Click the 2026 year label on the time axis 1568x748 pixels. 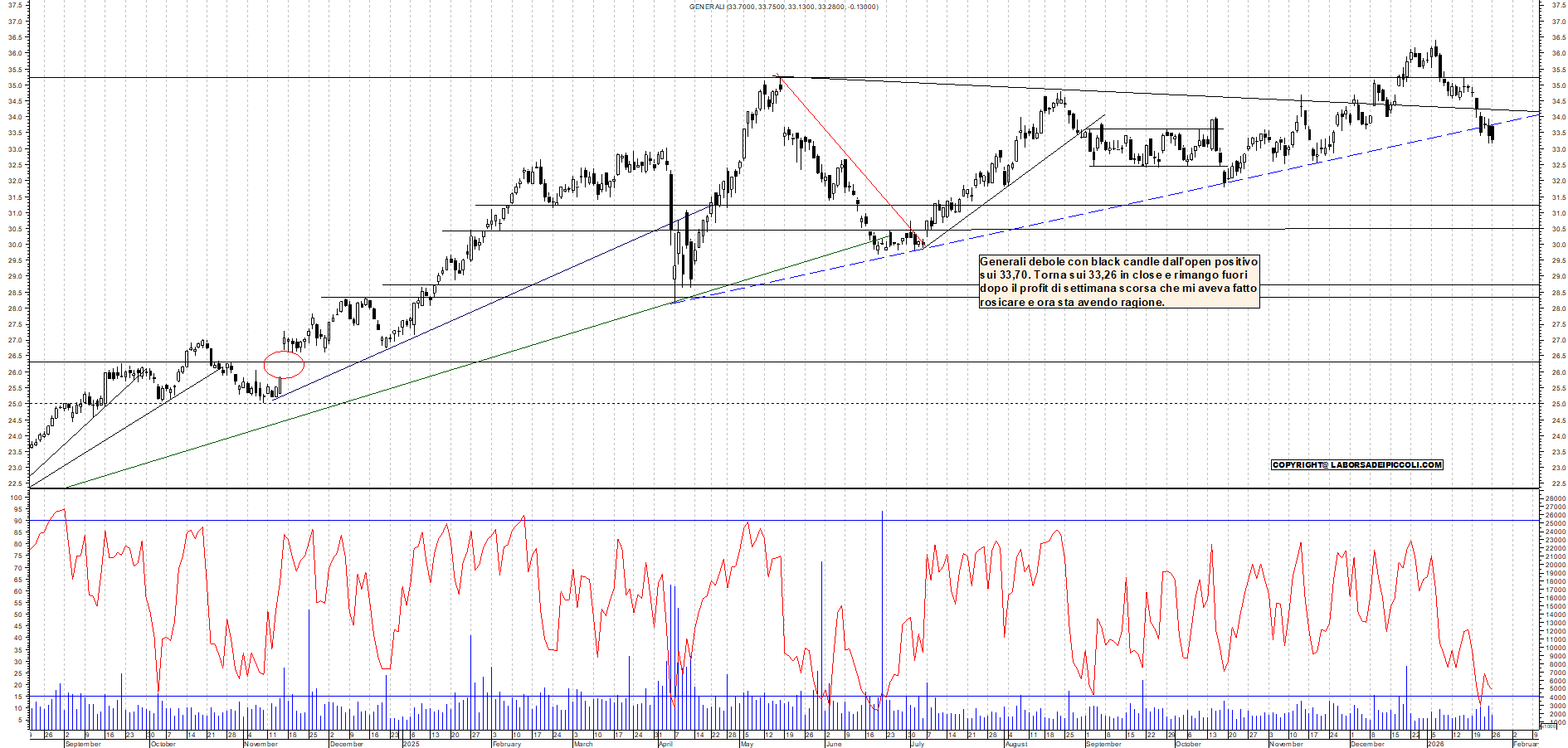[x=1435, y=744]
